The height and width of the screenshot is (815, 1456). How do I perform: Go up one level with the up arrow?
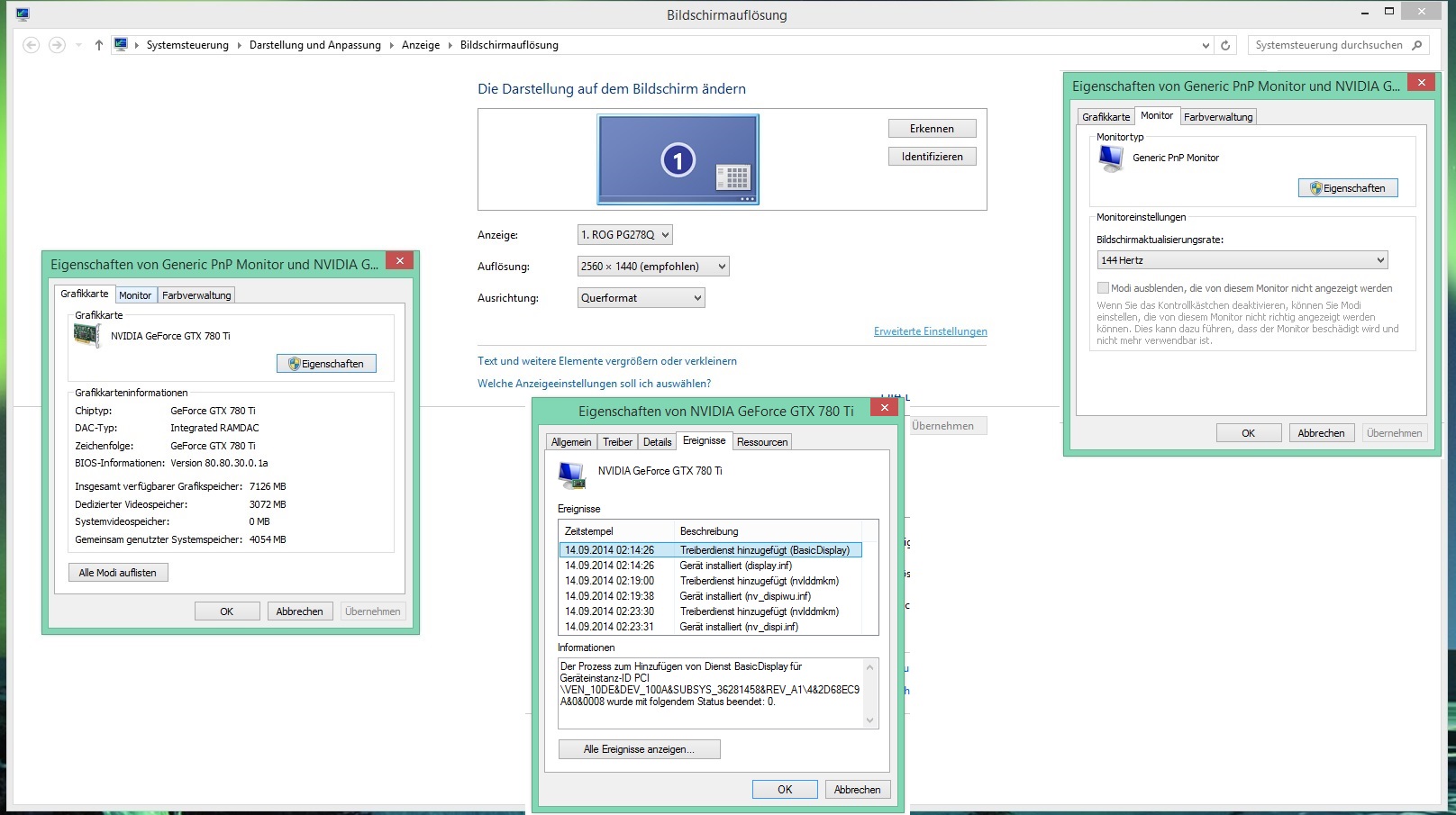[98, 45]
